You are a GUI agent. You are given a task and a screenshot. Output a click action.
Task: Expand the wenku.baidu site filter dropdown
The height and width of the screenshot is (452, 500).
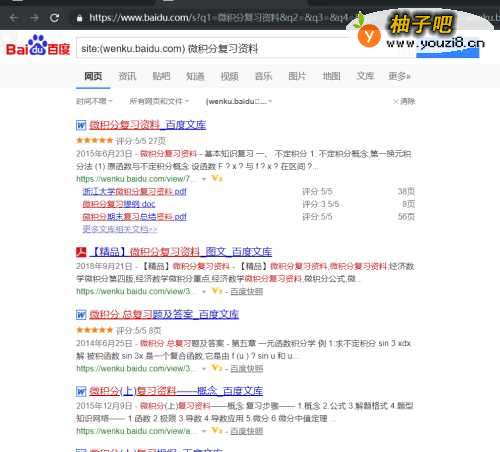(x=239, y=101)
